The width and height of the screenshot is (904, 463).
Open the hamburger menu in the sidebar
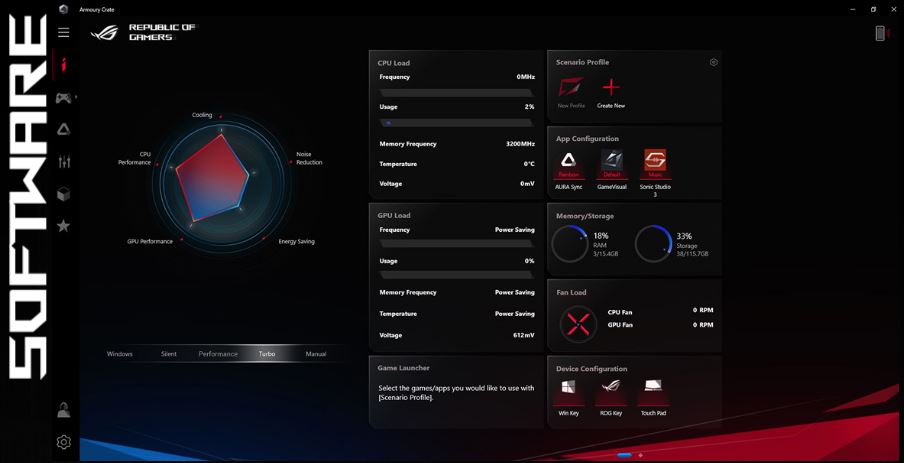(x=63, y=32)
